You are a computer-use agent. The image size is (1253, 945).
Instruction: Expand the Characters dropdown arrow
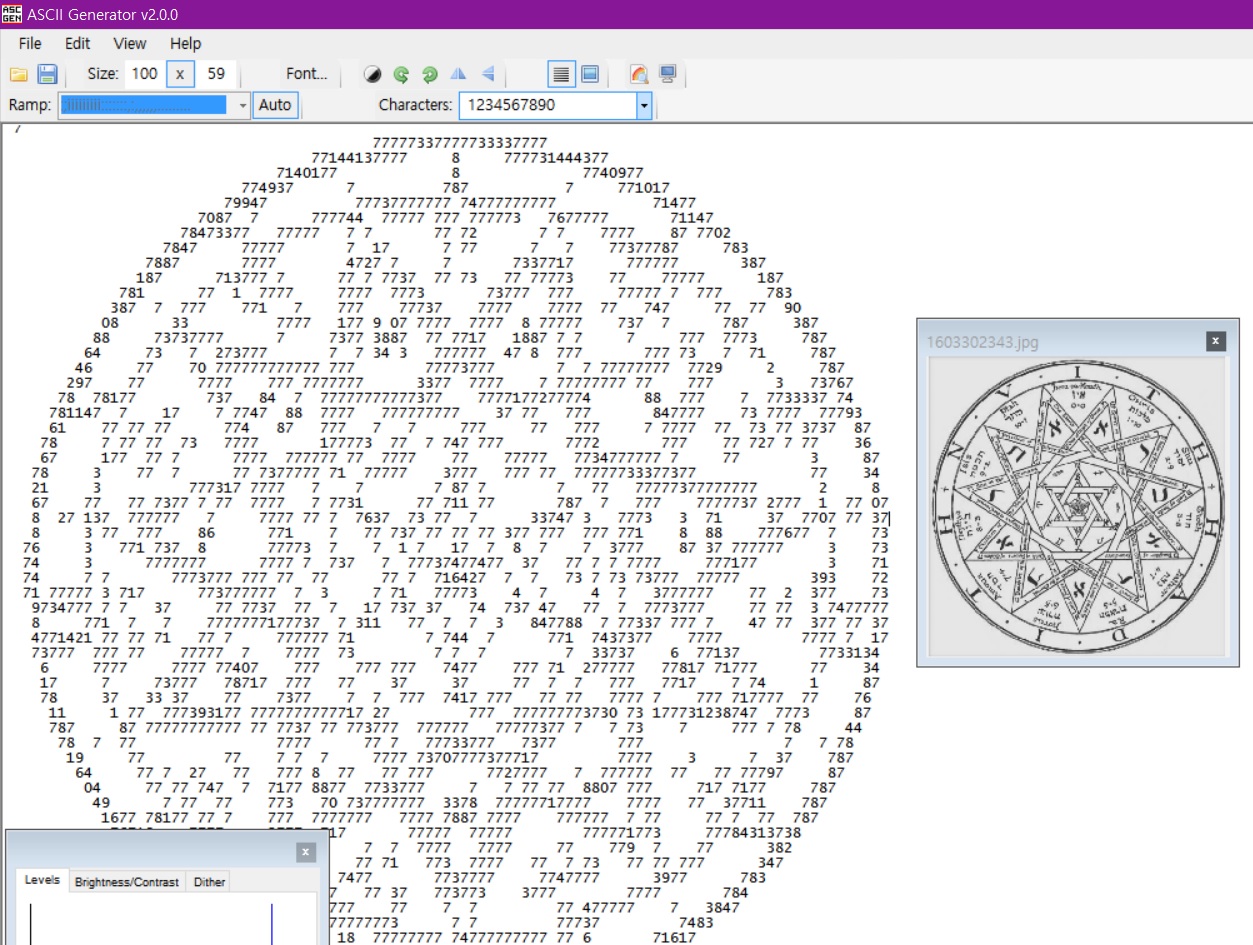644,105
